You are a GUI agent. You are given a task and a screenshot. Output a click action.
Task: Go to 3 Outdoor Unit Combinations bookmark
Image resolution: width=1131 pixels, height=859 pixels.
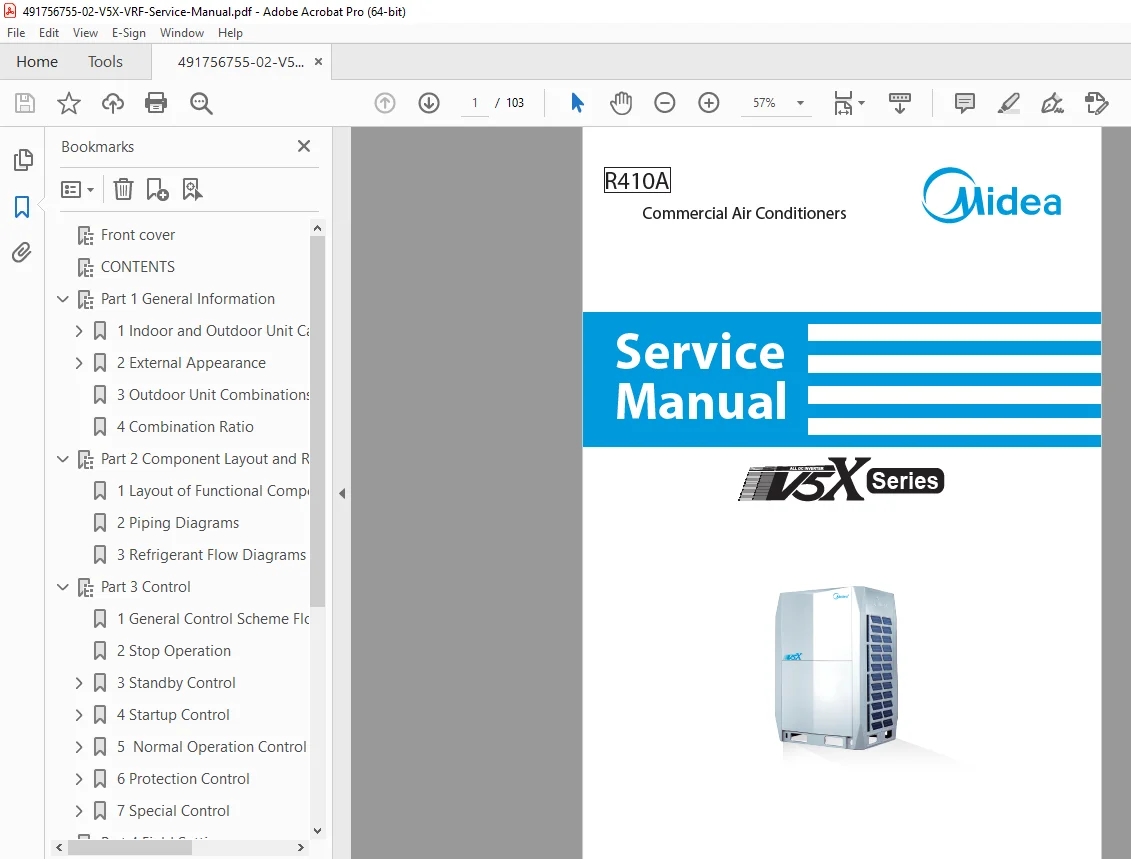213,395
